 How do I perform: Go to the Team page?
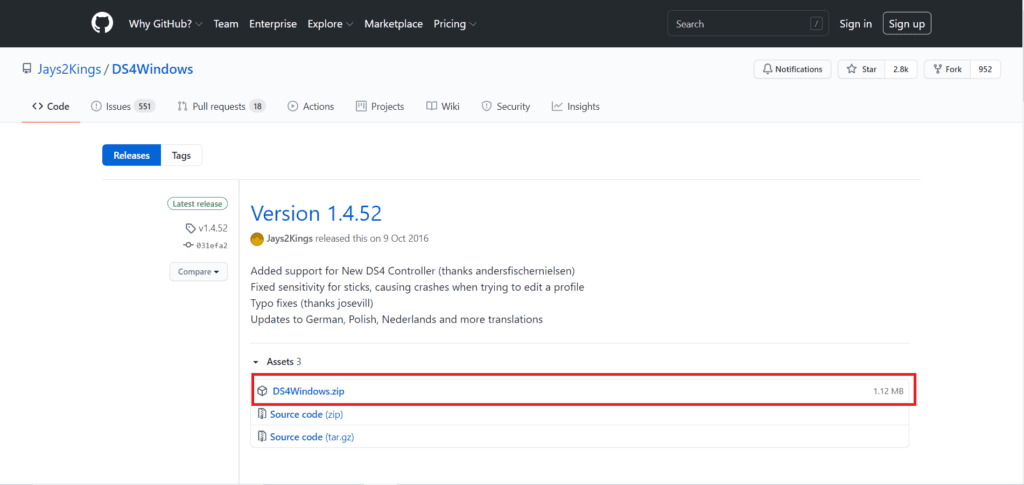pyautogui.click(x=226, y=24)
